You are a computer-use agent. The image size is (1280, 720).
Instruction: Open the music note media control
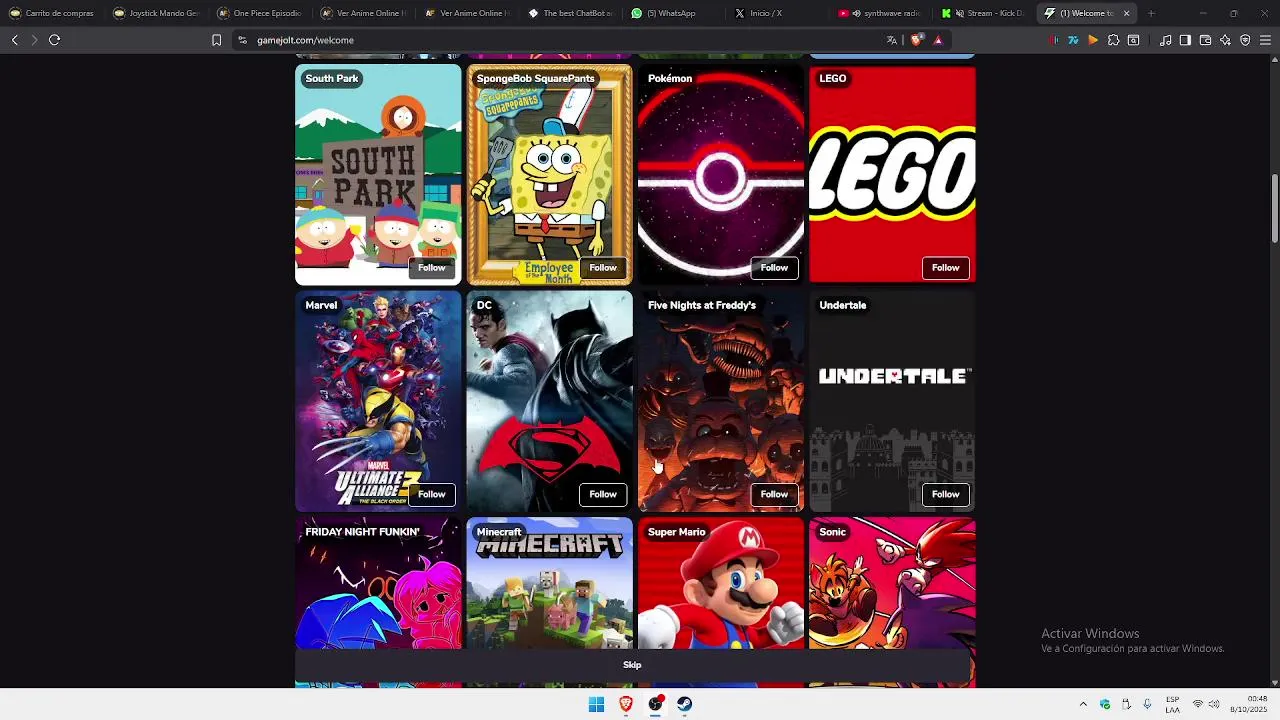pos(1166,40)
